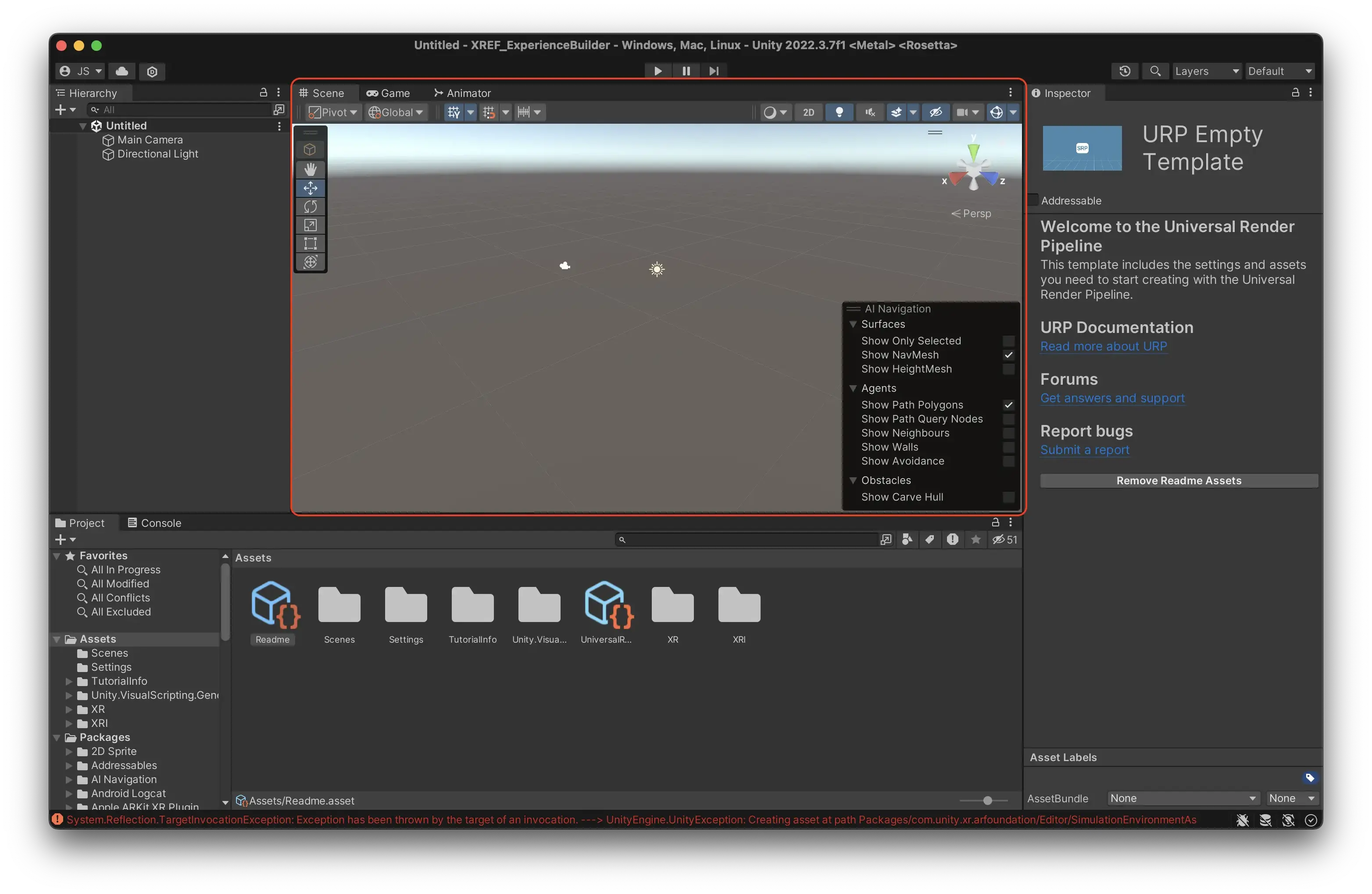Open the Read more about URP link

(1104, 347)
